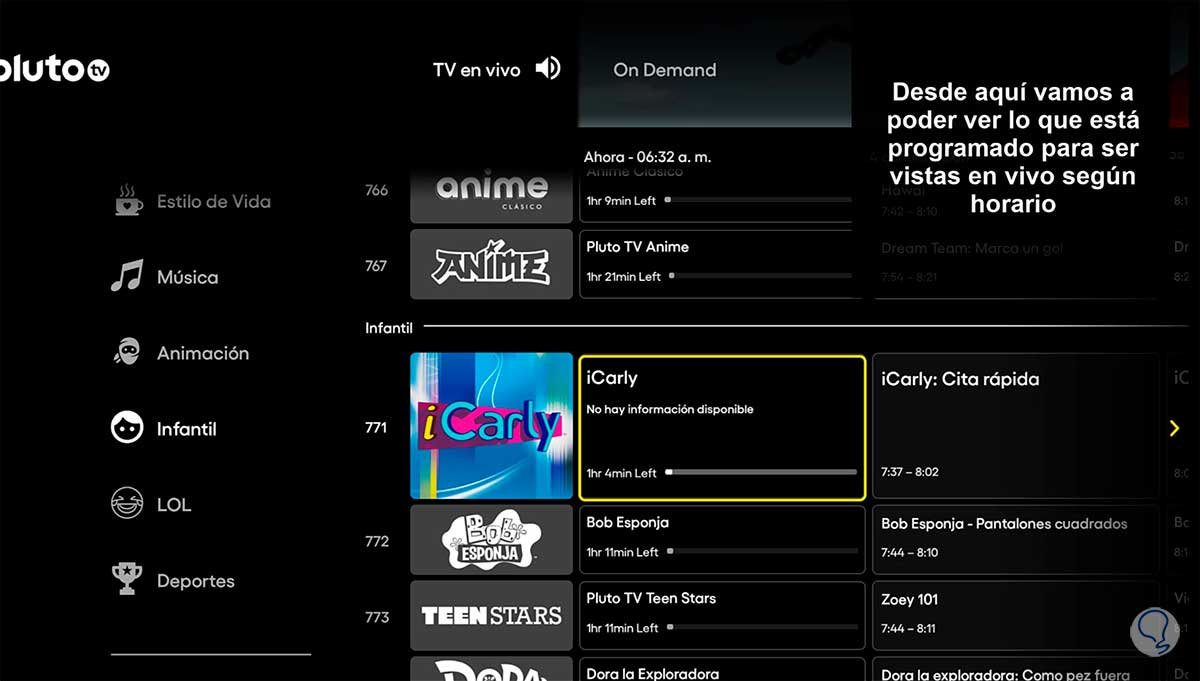Image resolution: width=1200 pixels, height=681 pixels.
Task: Mute audio with the speaker icon
Action: (548, 68)
